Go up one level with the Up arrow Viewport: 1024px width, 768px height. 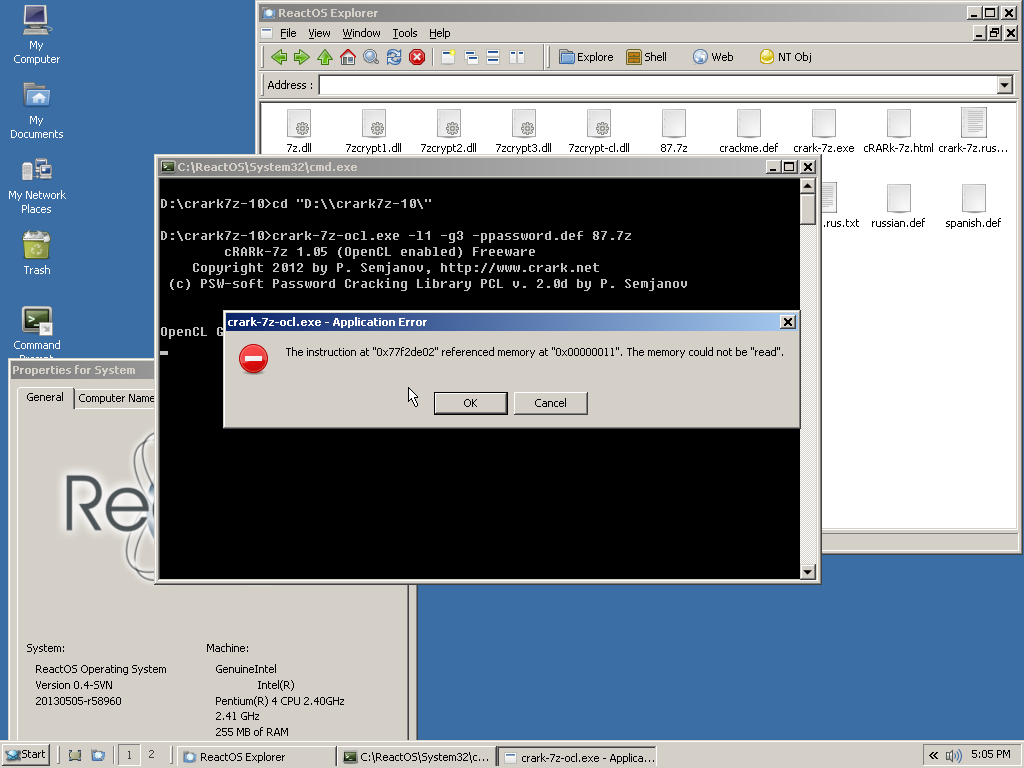pyautogui.click(x=325, y=57)
